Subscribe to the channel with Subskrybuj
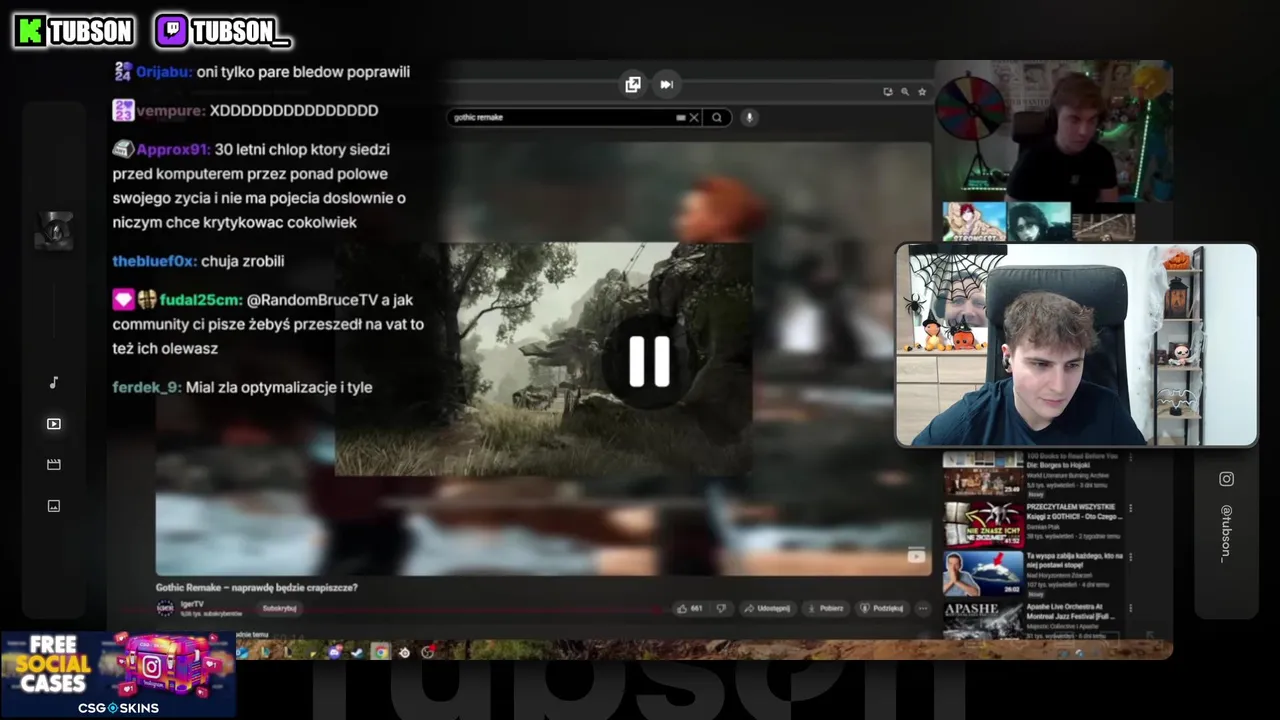1280x720 pixels. [x=279, y=608]
